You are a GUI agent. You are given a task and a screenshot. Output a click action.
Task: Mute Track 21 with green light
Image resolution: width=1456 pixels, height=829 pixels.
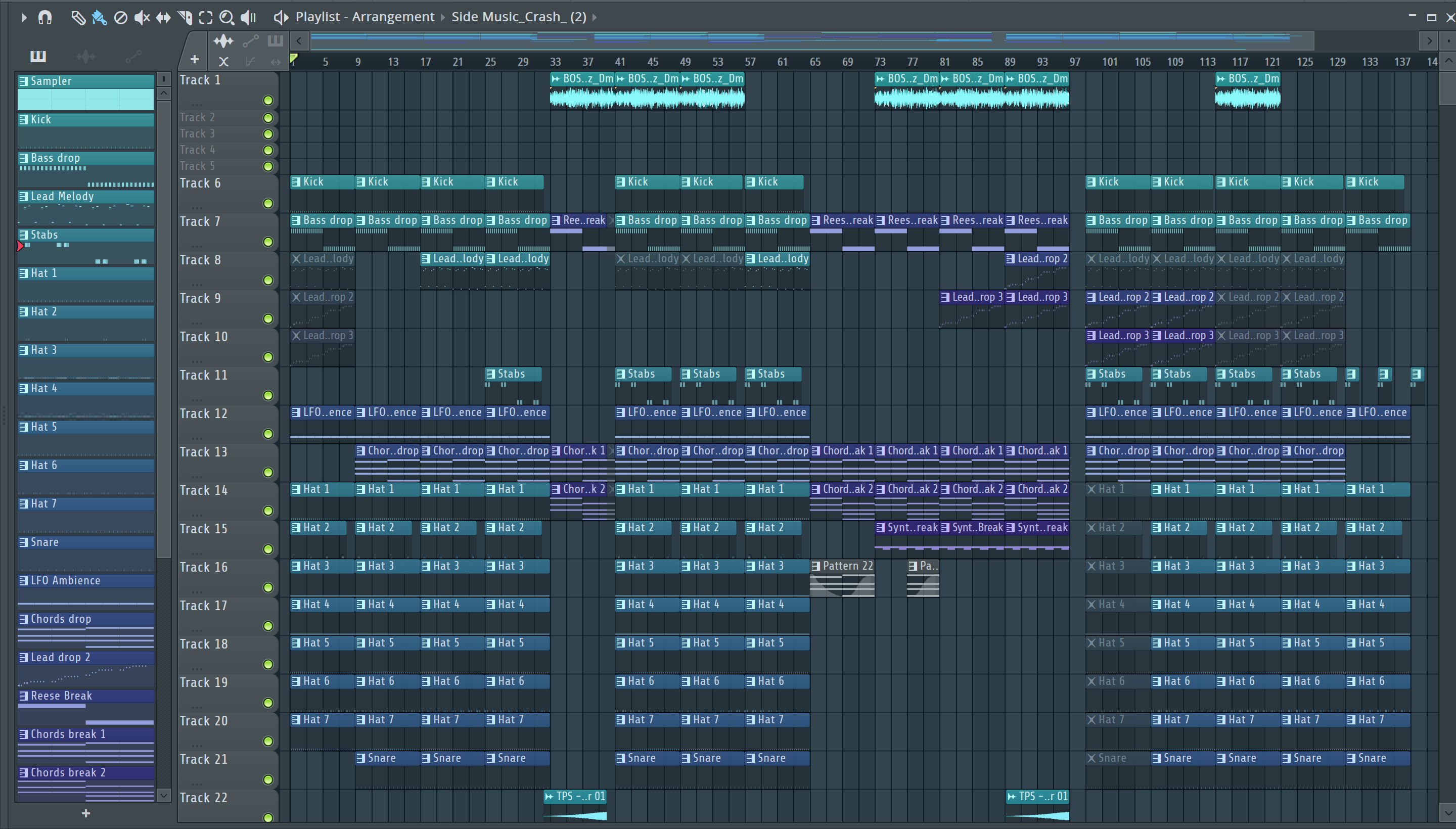267,779
